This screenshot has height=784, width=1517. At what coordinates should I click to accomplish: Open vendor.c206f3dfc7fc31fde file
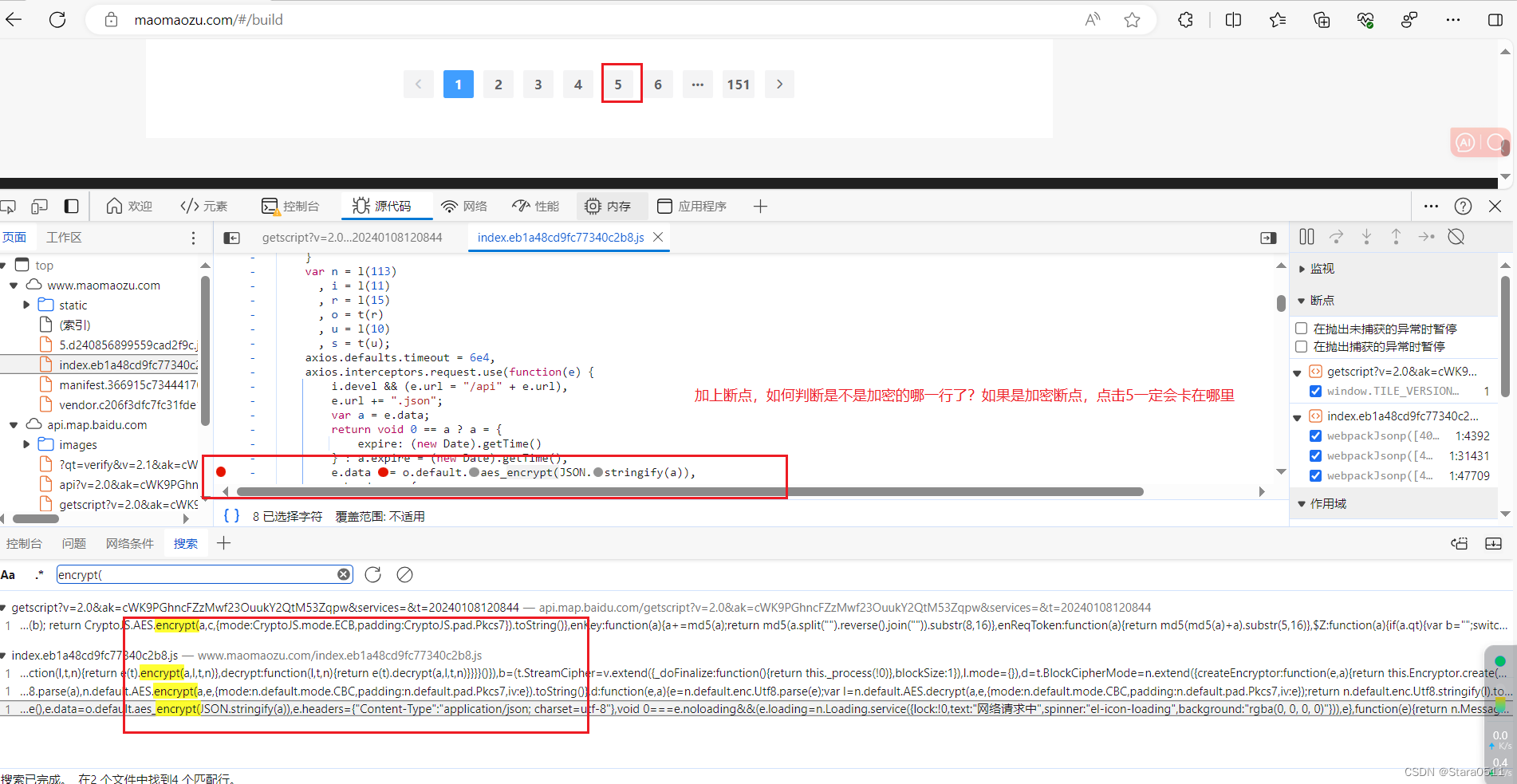[x=127, y=405]
